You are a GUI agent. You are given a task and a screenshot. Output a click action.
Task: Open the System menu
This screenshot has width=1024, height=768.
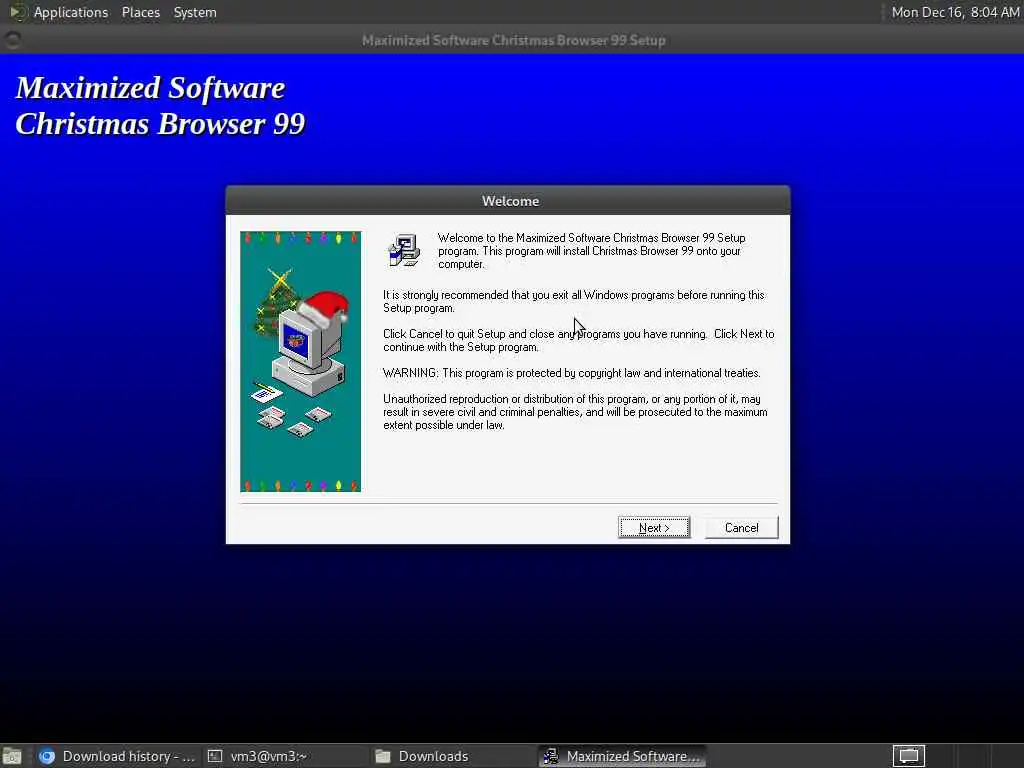tap(195, 12)
